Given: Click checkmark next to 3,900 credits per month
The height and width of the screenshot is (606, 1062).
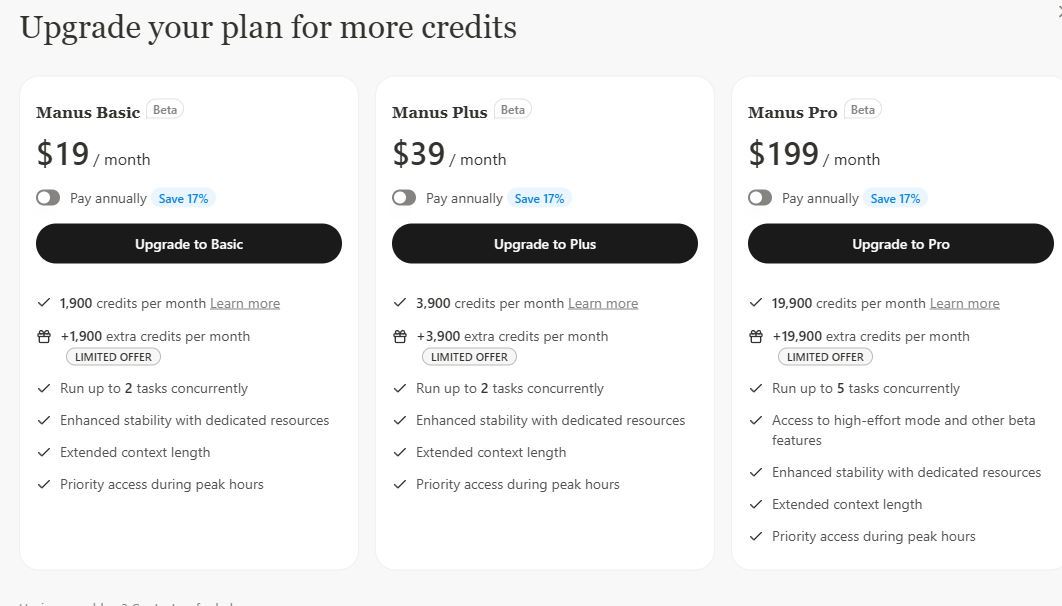Looking at the screenshot, I should [x=400, y=303].
